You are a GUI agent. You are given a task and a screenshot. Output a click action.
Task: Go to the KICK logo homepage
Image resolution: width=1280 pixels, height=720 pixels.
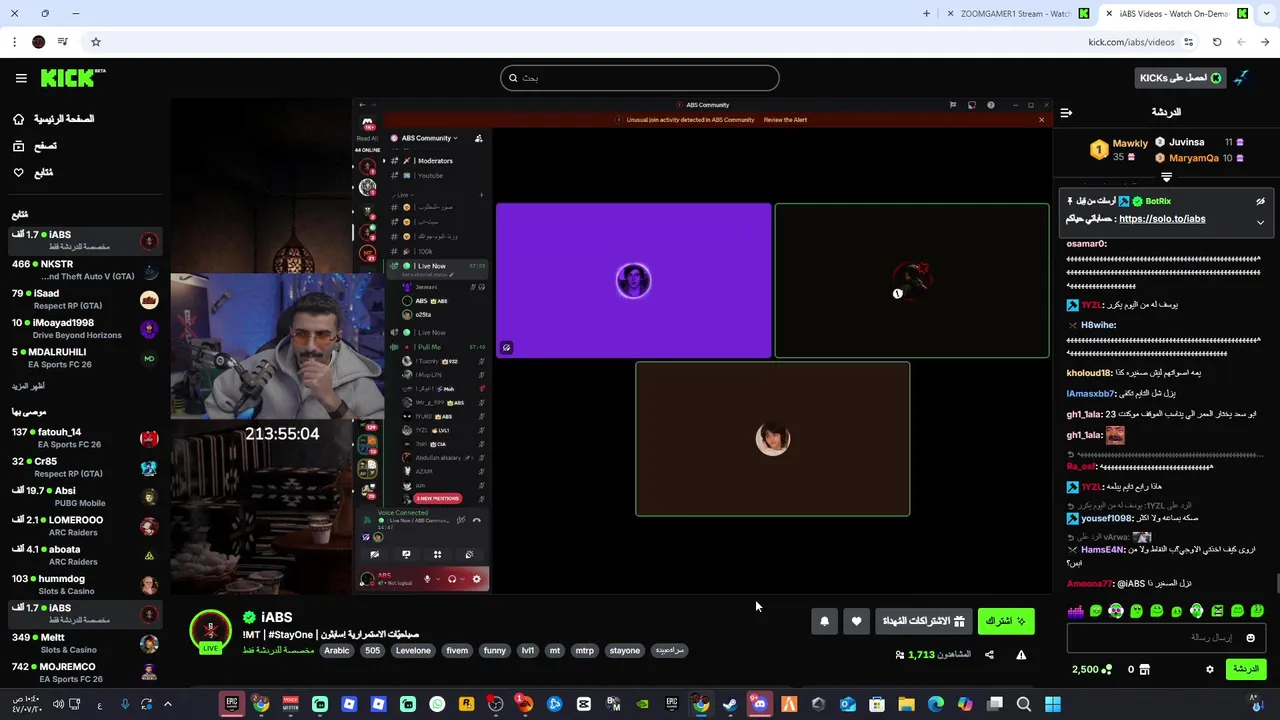click(x=73, y=78)
